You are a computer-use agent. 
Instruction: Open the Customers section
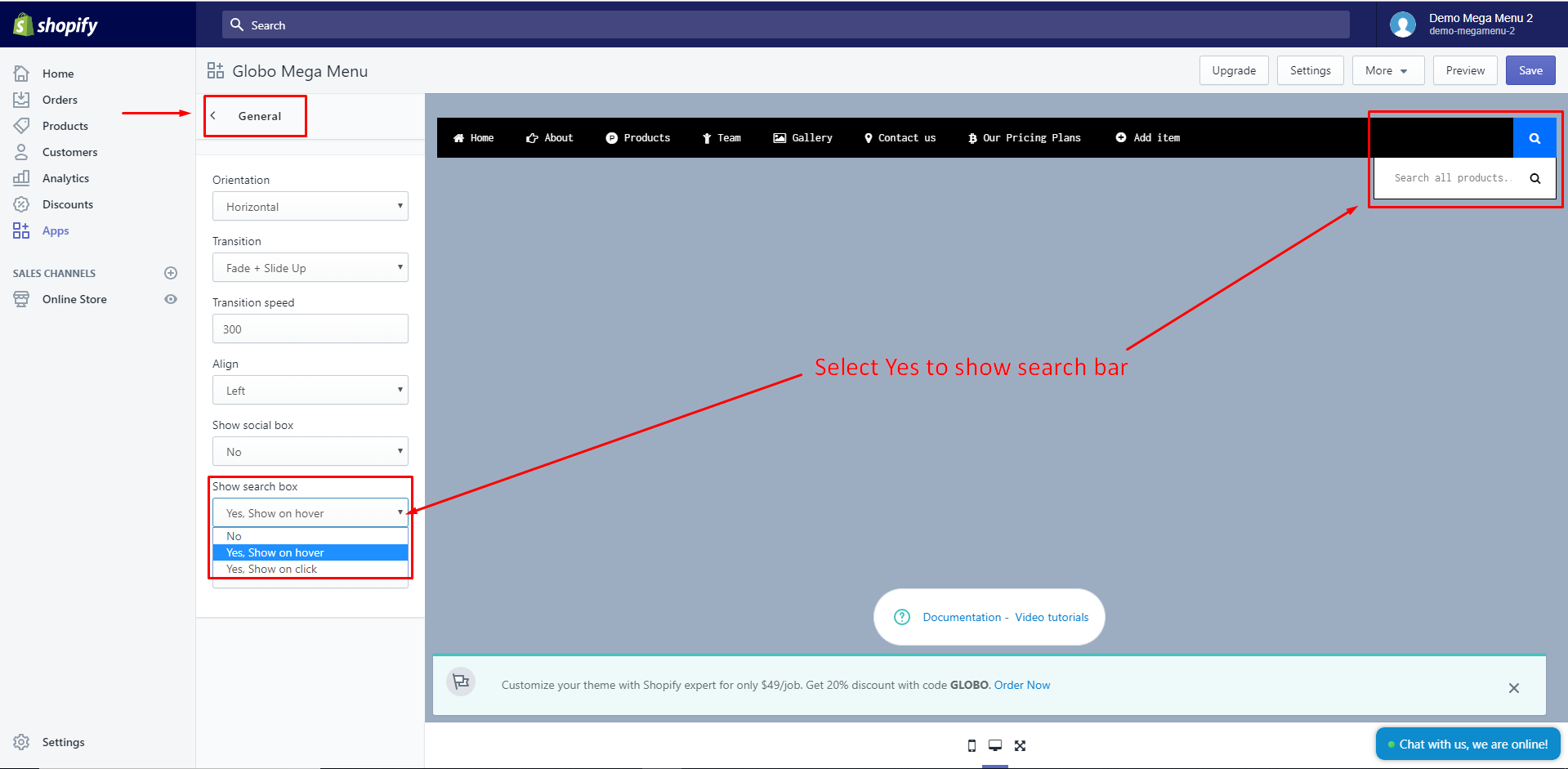(70, 152)
